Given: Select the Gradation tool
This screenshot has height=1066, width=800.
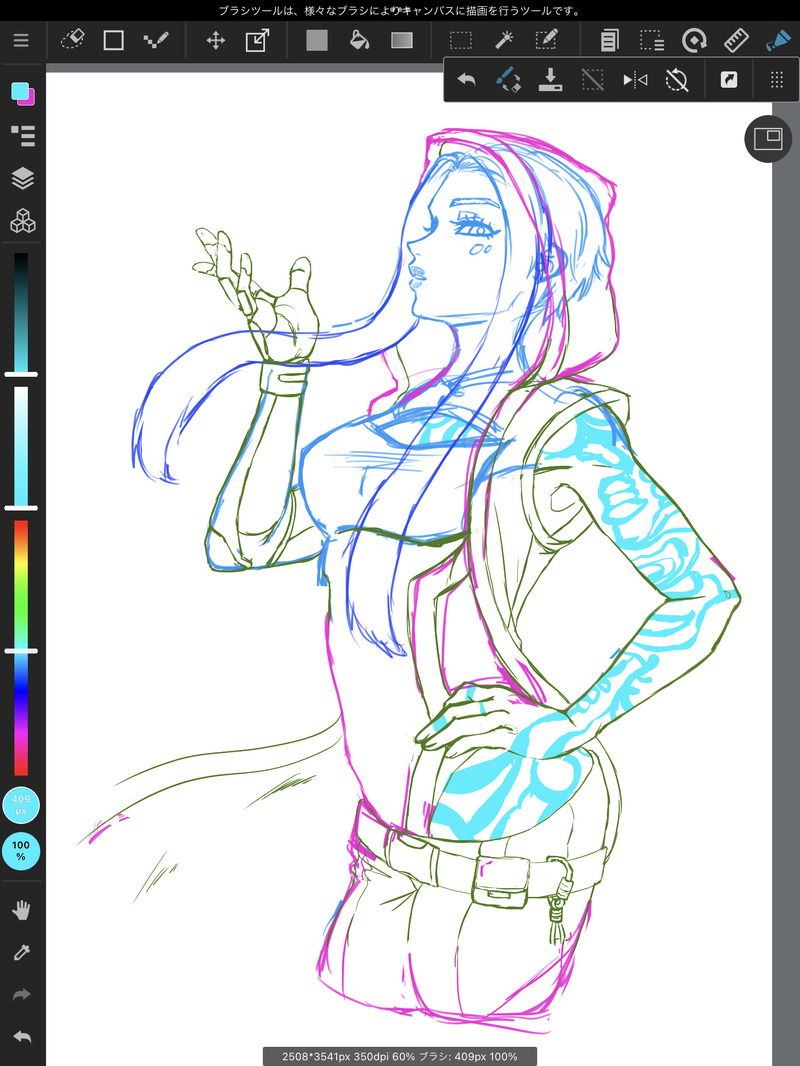Looking at the screenshot, I should [x=402, y=40].
